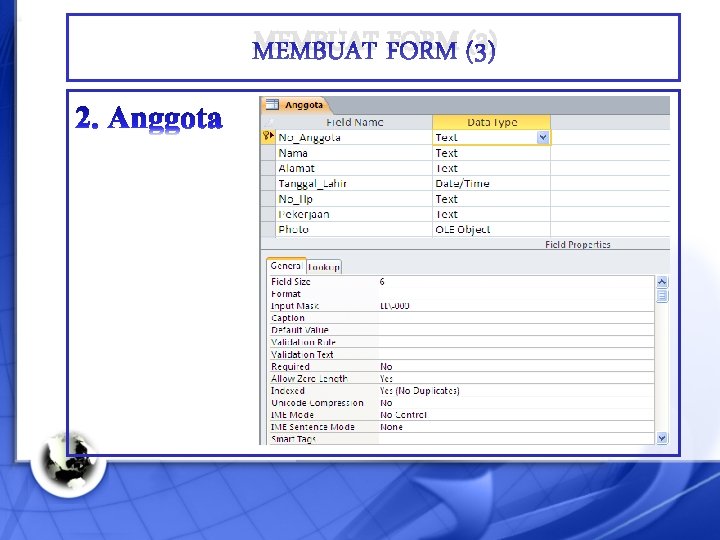Select the Data Type column header
Screen dimensions: 720x540
pyautogui.click(x=491, y=123)
